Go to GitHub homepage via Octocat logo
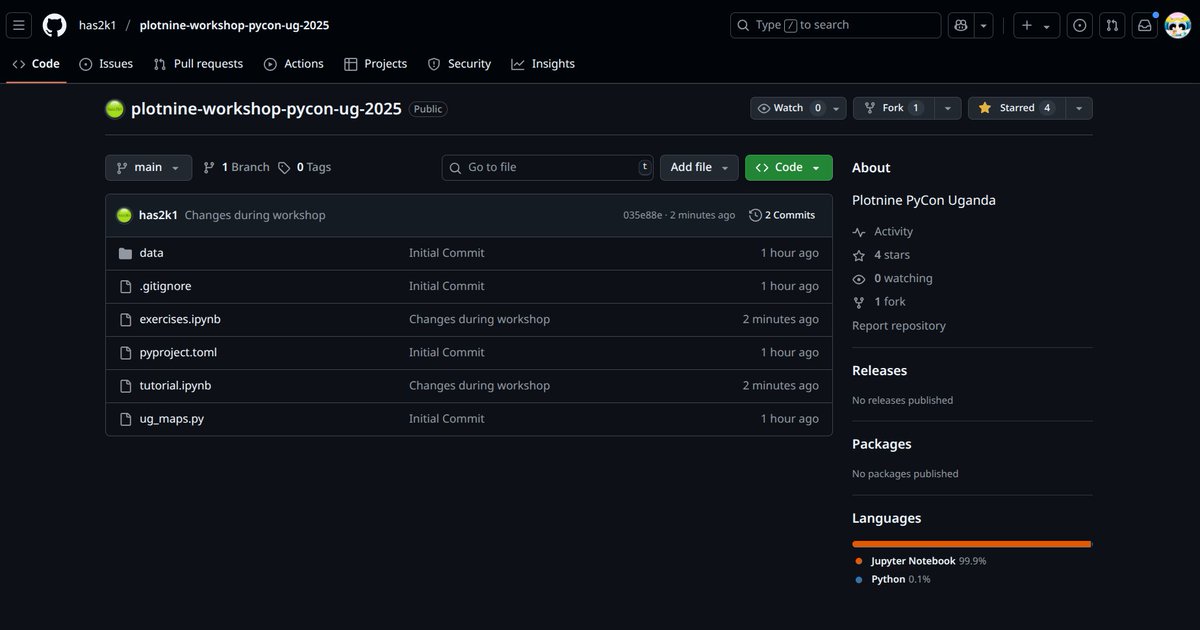Screen dimensions: 1200x630 click(54, 25)
